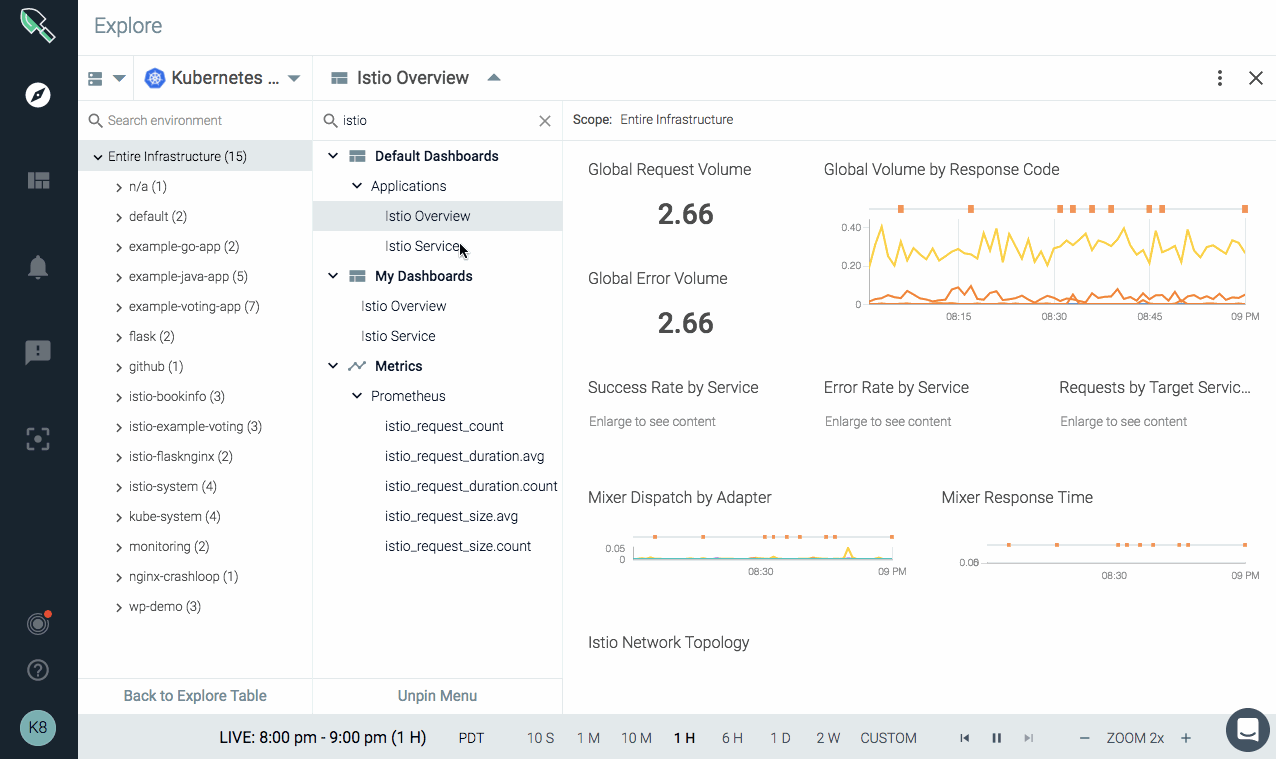Select the 1 D time range

(x=780, y=738)
